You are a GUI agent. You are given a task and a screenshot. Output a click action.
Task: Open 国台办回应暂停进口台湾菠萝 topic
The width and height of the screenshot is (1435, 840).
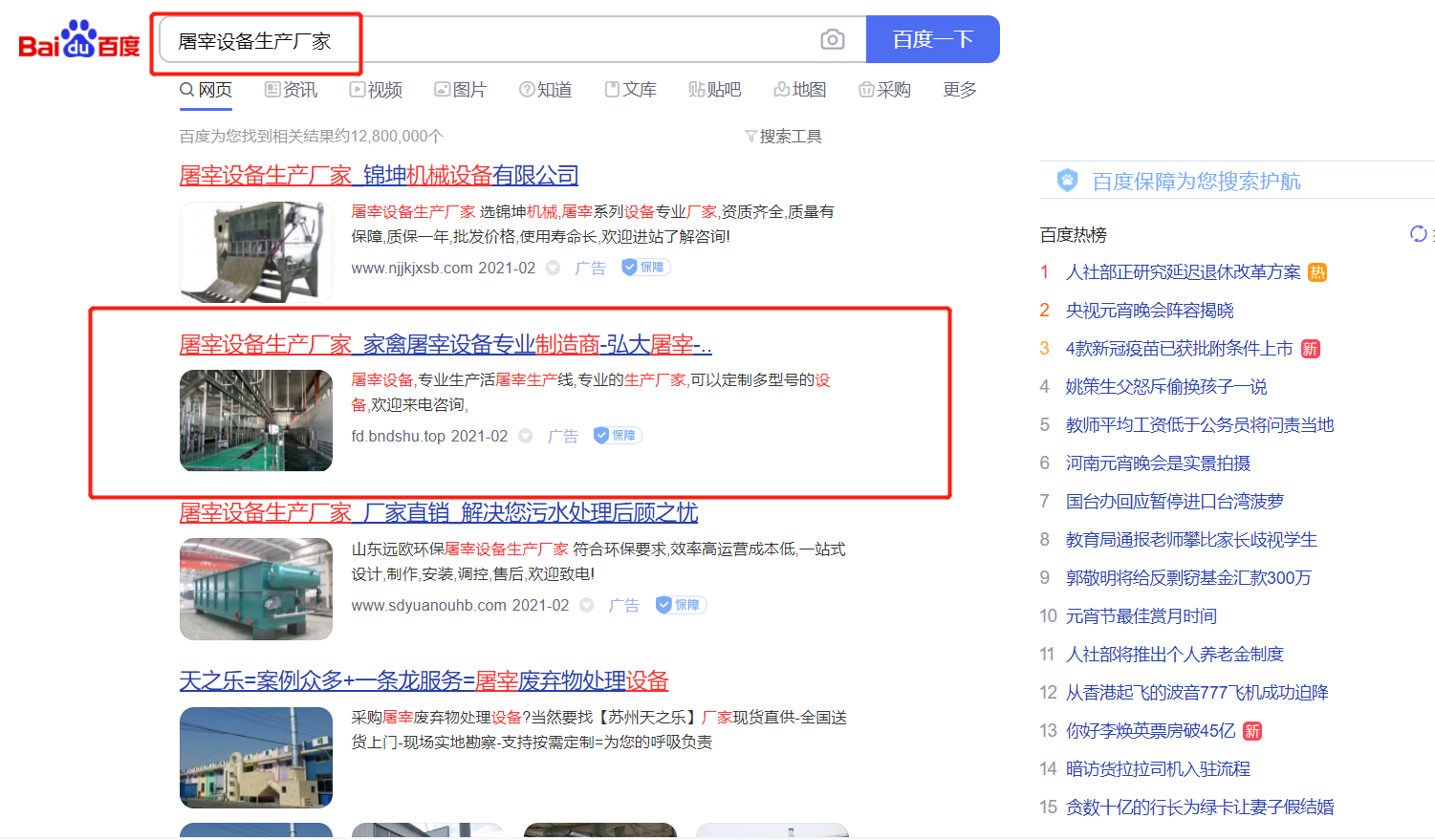coord(1174,502)
